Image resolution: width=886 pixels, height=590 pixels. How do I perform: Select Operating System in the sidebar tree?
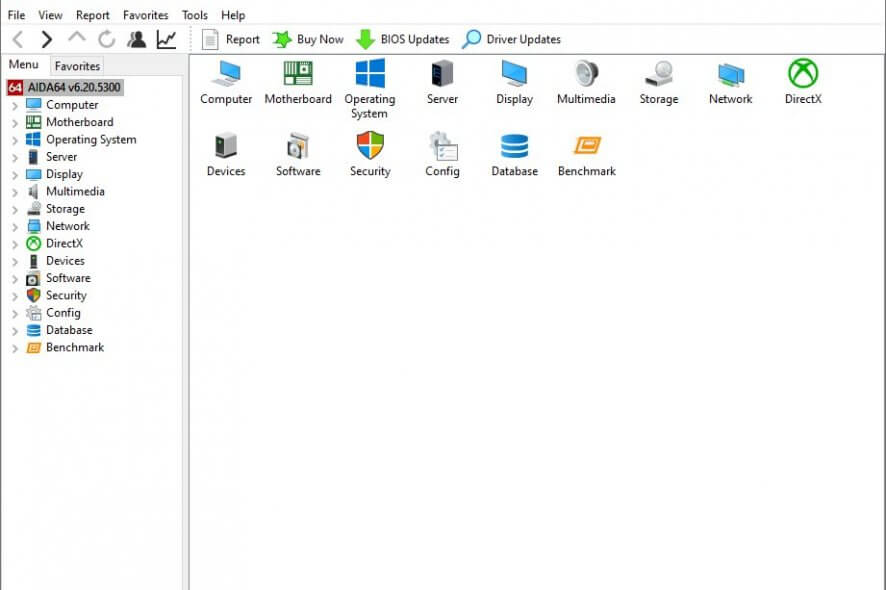(x=91, y=140)
